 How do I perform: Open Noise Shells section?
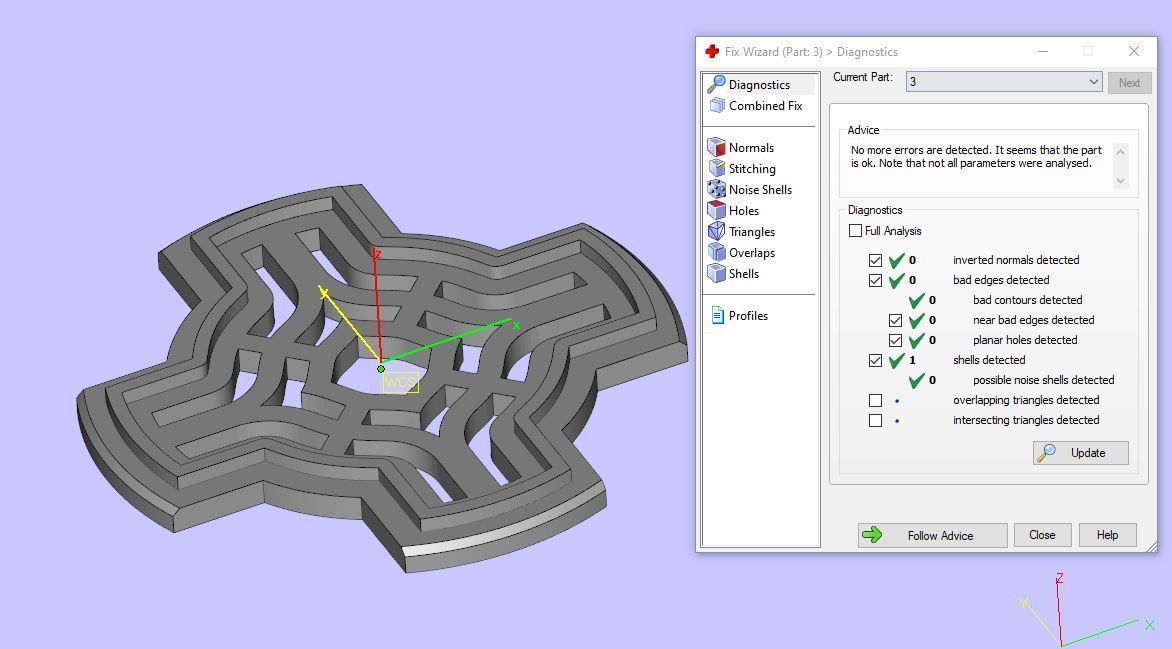click(760, 189)
